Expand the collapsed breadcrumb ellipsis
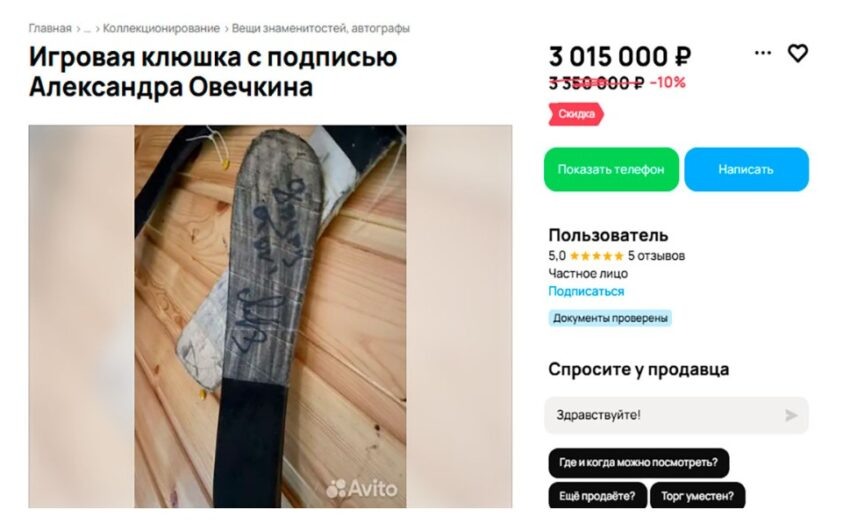This screenshot has width=850, height=524. pos(87,29)
